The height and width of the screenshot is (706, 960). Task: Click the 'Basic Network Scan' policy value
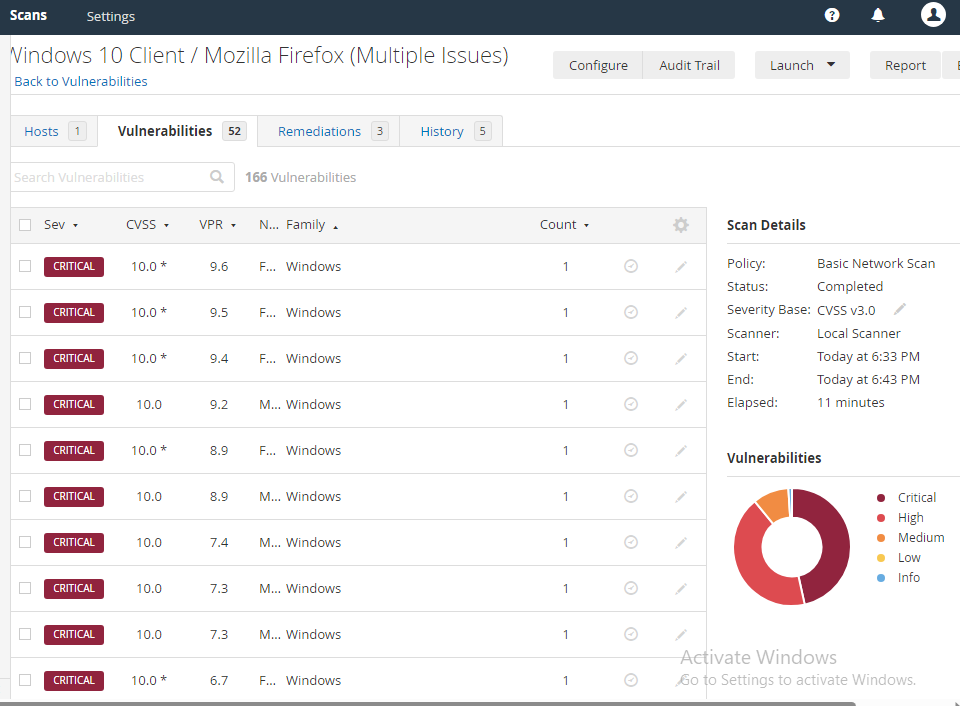pos(876,263)
